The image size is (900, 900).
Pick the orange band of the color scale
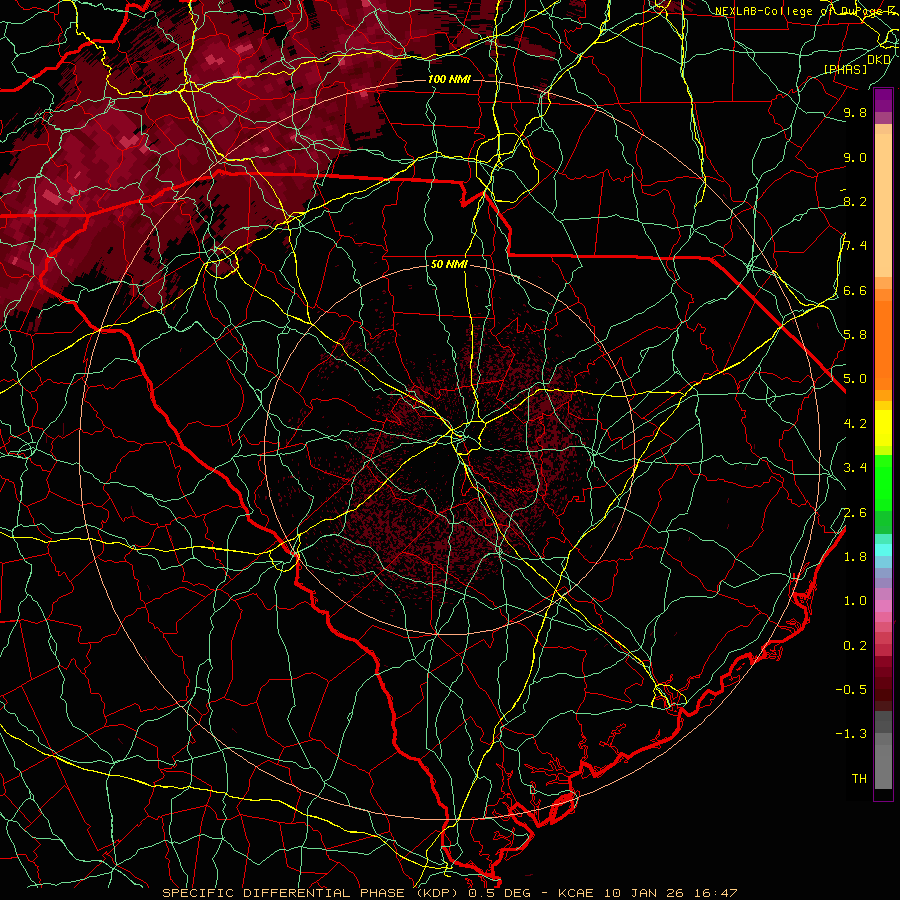883,344
